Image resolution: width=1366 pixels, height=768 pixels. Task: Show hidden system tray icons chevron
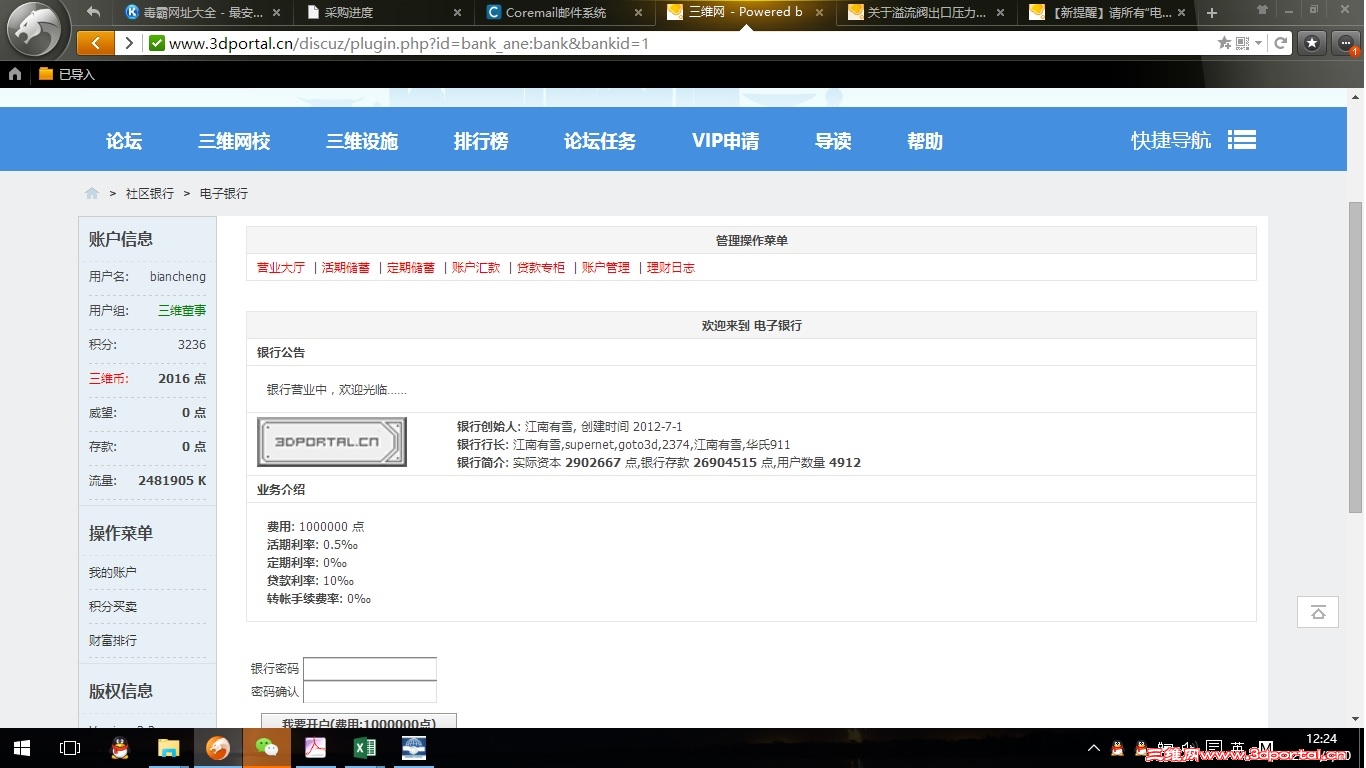(1094, 749)
